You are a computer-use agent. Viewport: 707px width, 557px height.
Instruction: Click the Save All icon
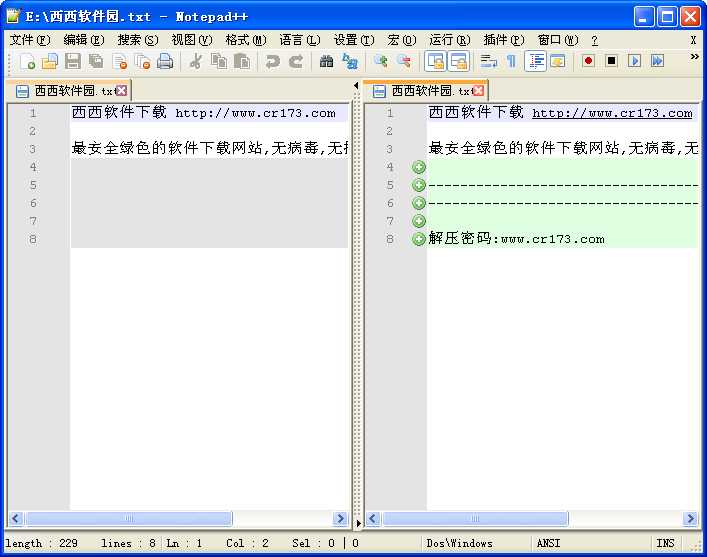point(96,61)
